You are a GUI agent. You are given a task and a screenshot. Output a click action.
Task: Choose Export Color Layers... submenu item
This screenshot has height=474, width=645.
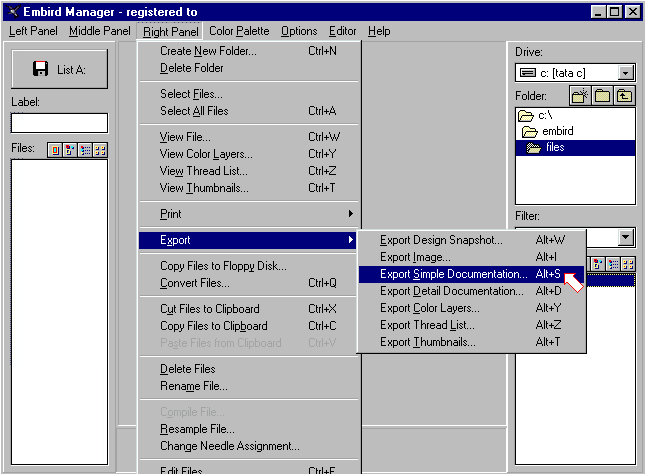[x=471, y=308]
